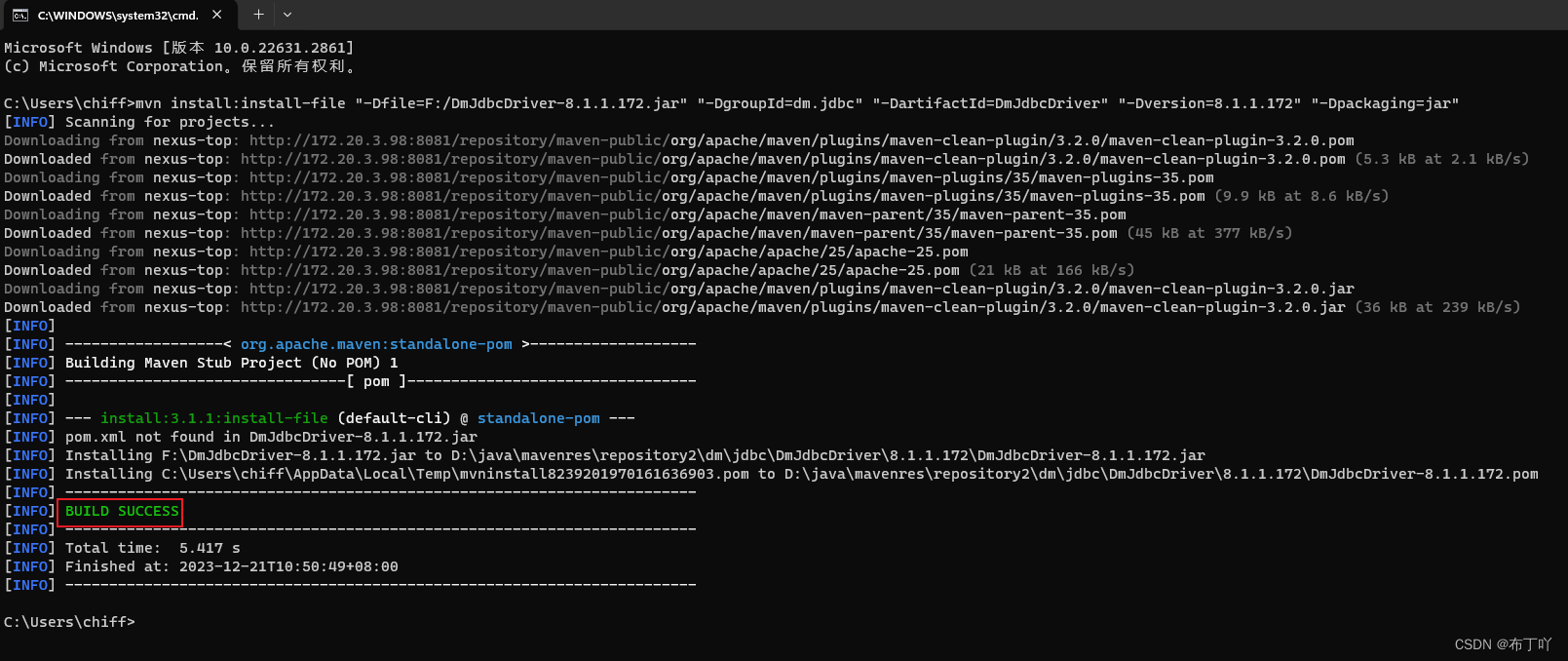Screen dimensions: 1568x661
Task: Click 'org.apache.maven:standalone-pom' text
Action: point(376,344)
